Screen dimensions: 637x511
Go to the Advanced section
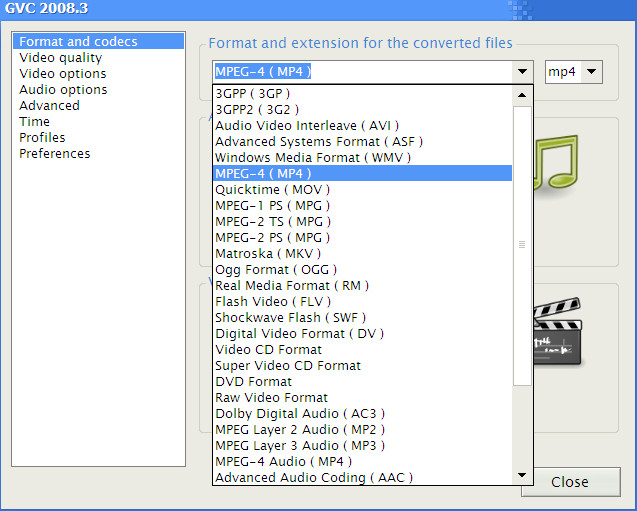(98, 106)
